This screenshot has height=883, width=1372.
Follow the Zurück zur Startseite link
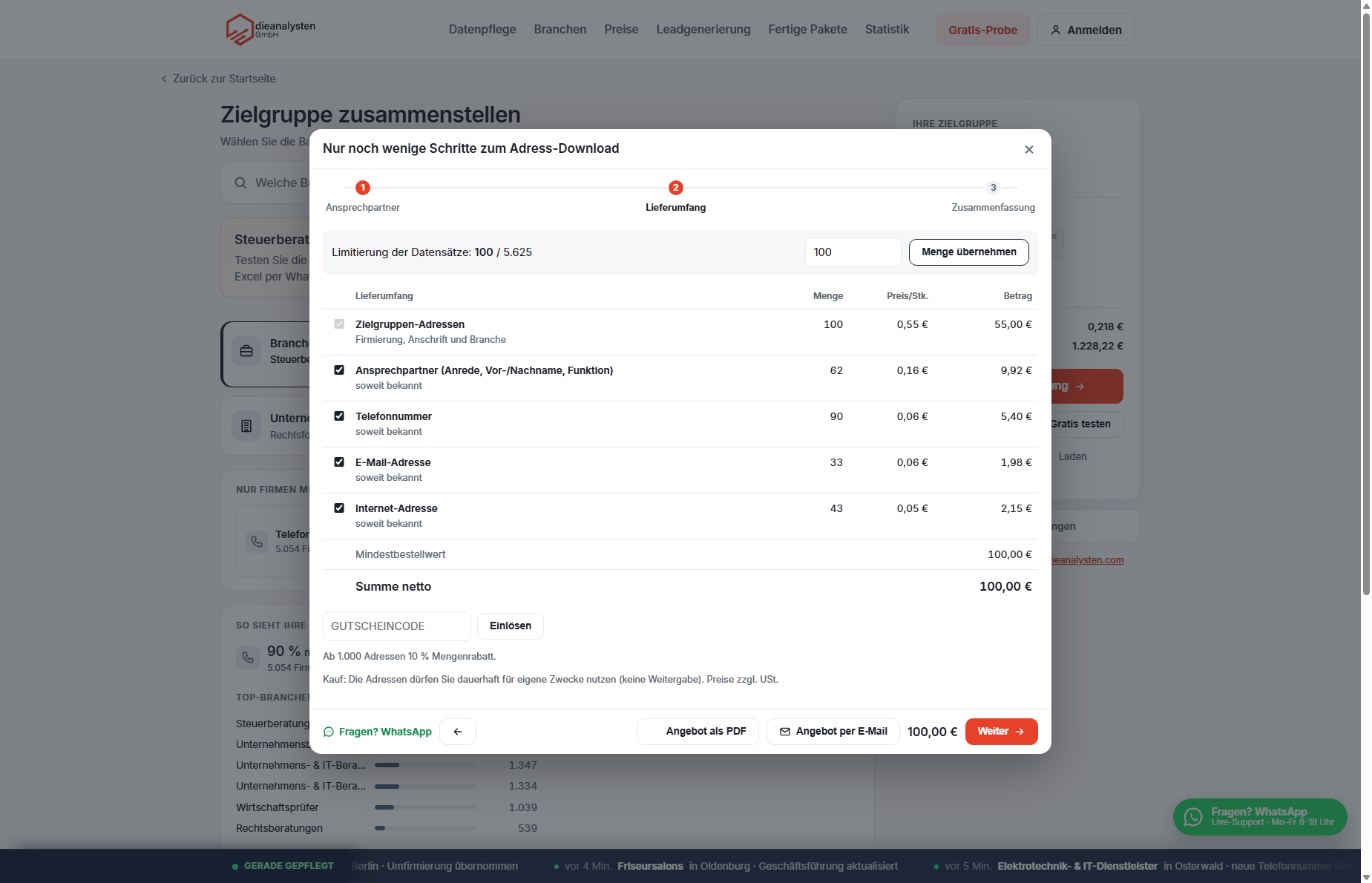(218, 78)
